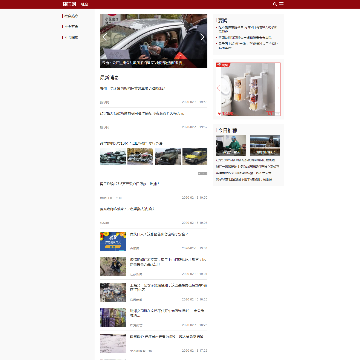Show the previous slide in the news carousel
The height and width of the screenshot is (360, 360).
click(x=105, y=37)
